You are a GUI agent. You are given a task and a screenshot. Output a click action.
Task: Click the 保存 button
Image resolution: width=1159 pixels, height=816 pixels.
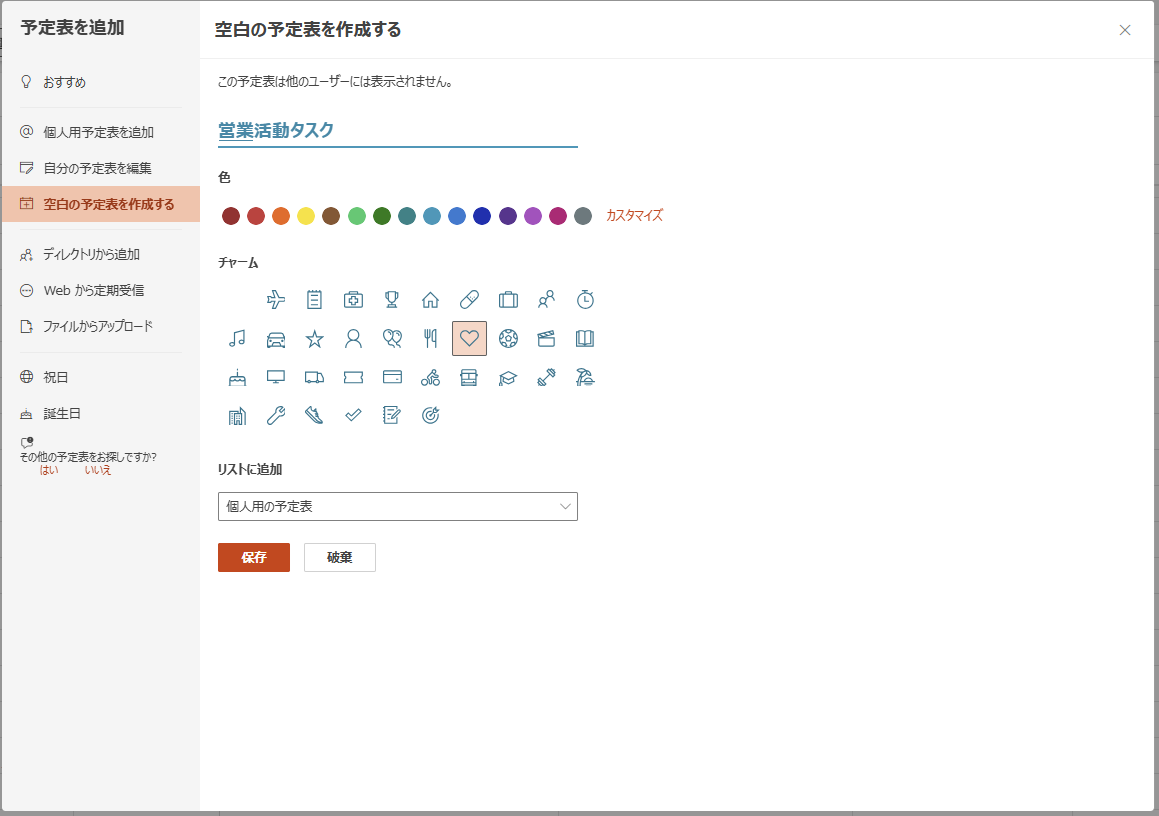tap(253, 557)
